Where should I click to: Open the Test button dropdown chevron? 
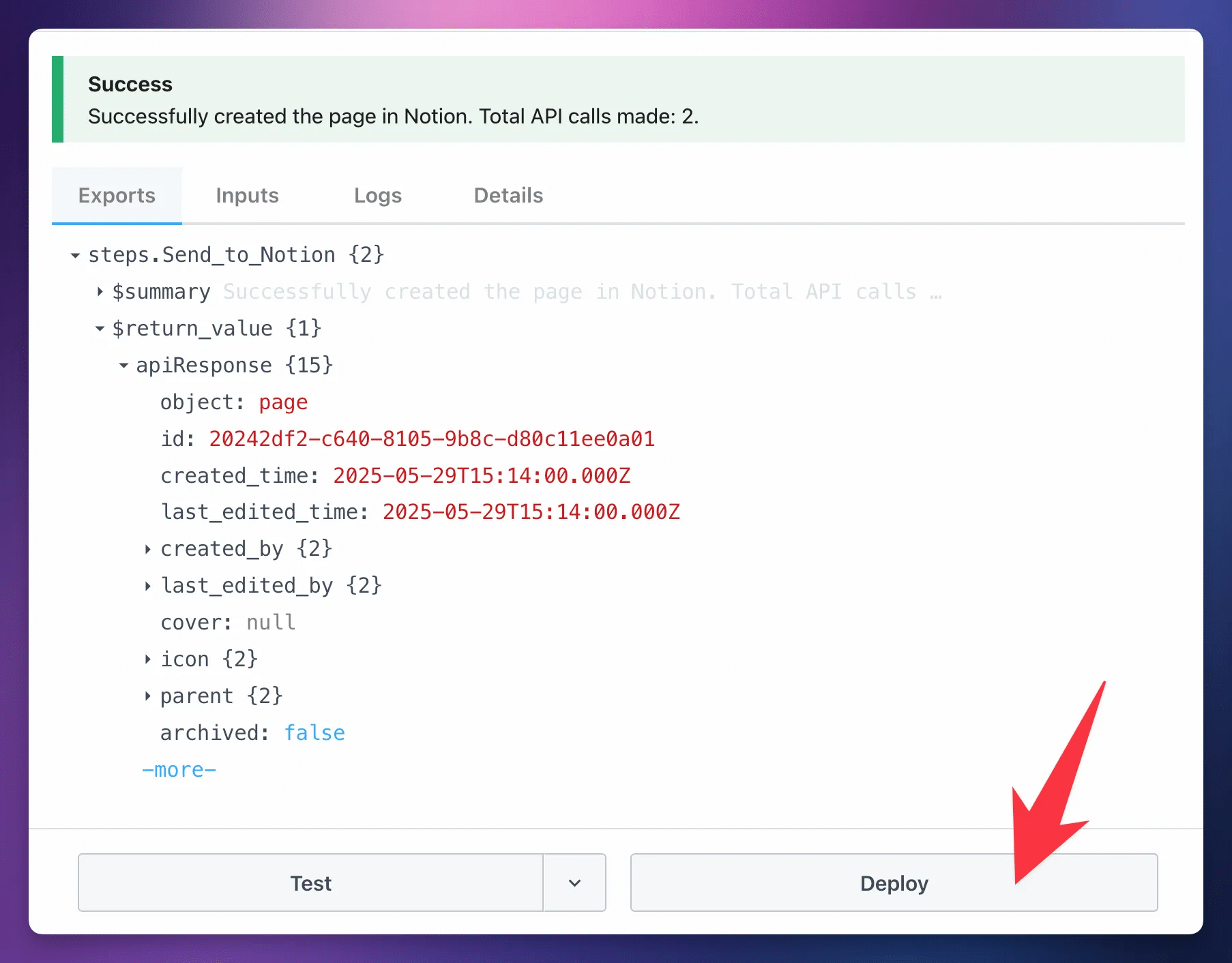click(574, 883)
